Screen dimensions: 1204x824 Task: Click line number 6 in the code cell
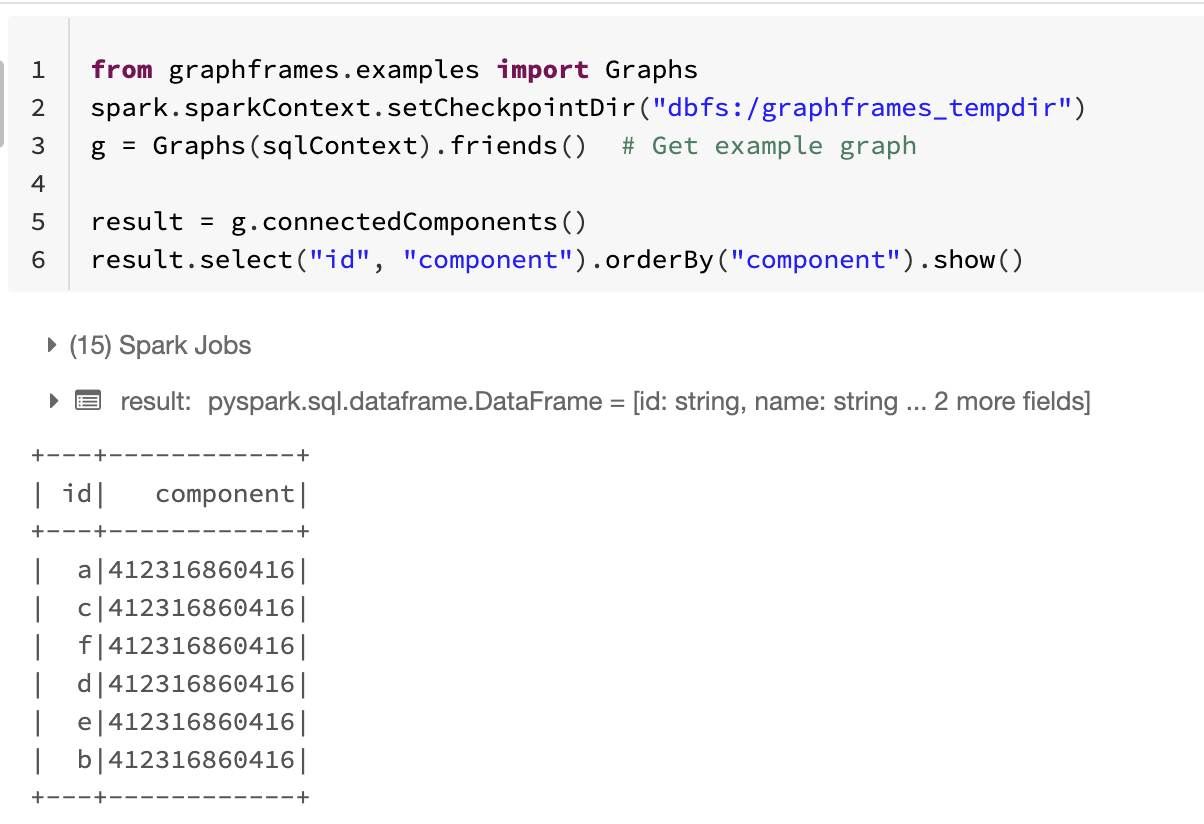(37, 259)
